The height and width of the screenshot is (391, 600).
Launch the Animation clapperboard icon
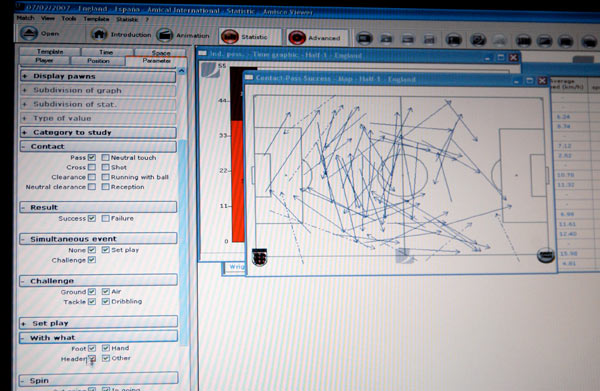click(165, 35)
